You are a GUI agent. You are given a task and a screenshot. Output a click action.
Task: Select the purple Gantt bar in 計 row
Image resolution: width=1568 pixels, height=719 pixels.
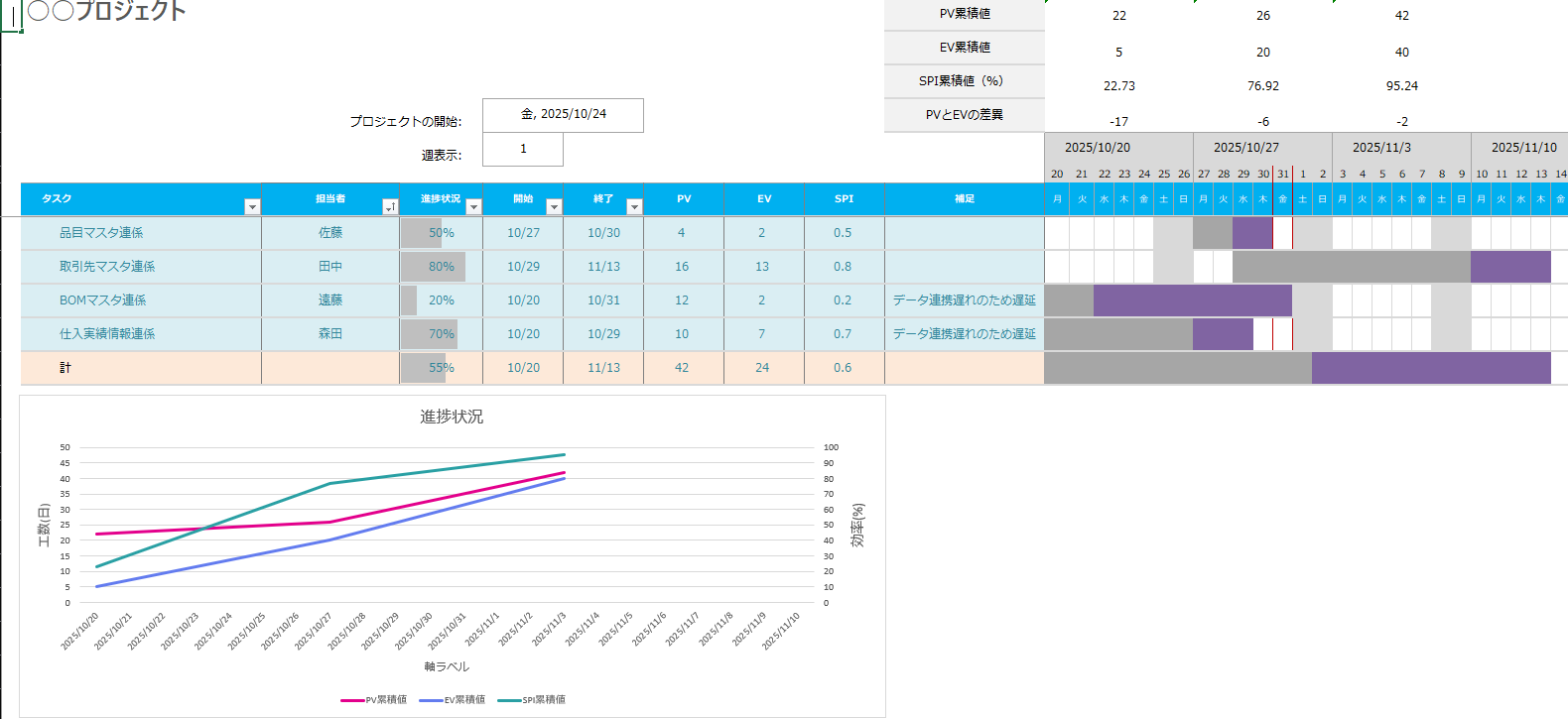[x=1430, y=368]
